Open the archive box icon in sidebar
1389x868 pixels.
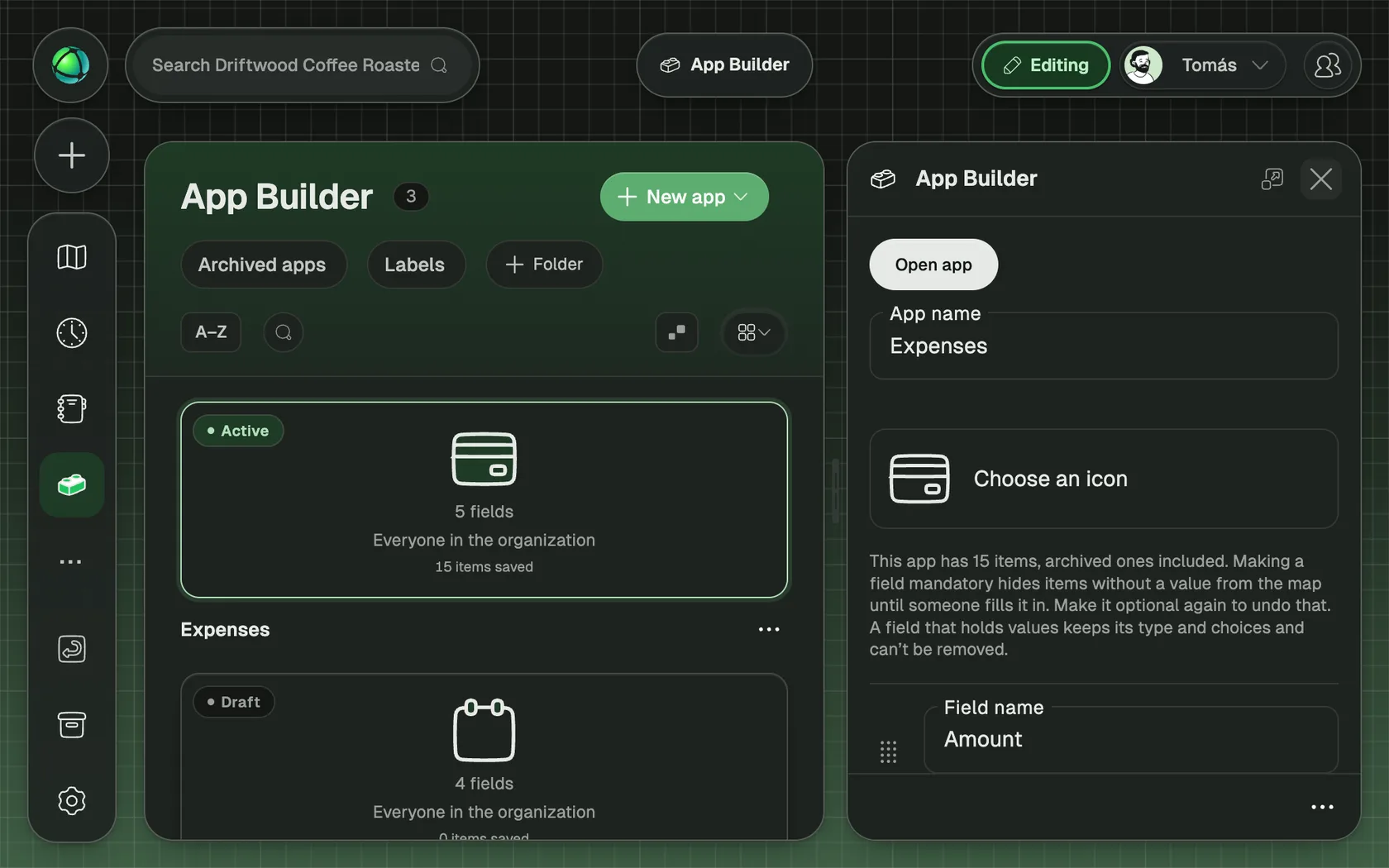[x=72, y=725]
